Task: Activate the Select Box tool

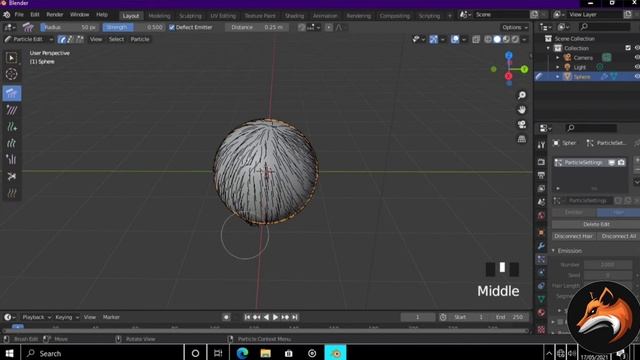Action: [12, 58]
